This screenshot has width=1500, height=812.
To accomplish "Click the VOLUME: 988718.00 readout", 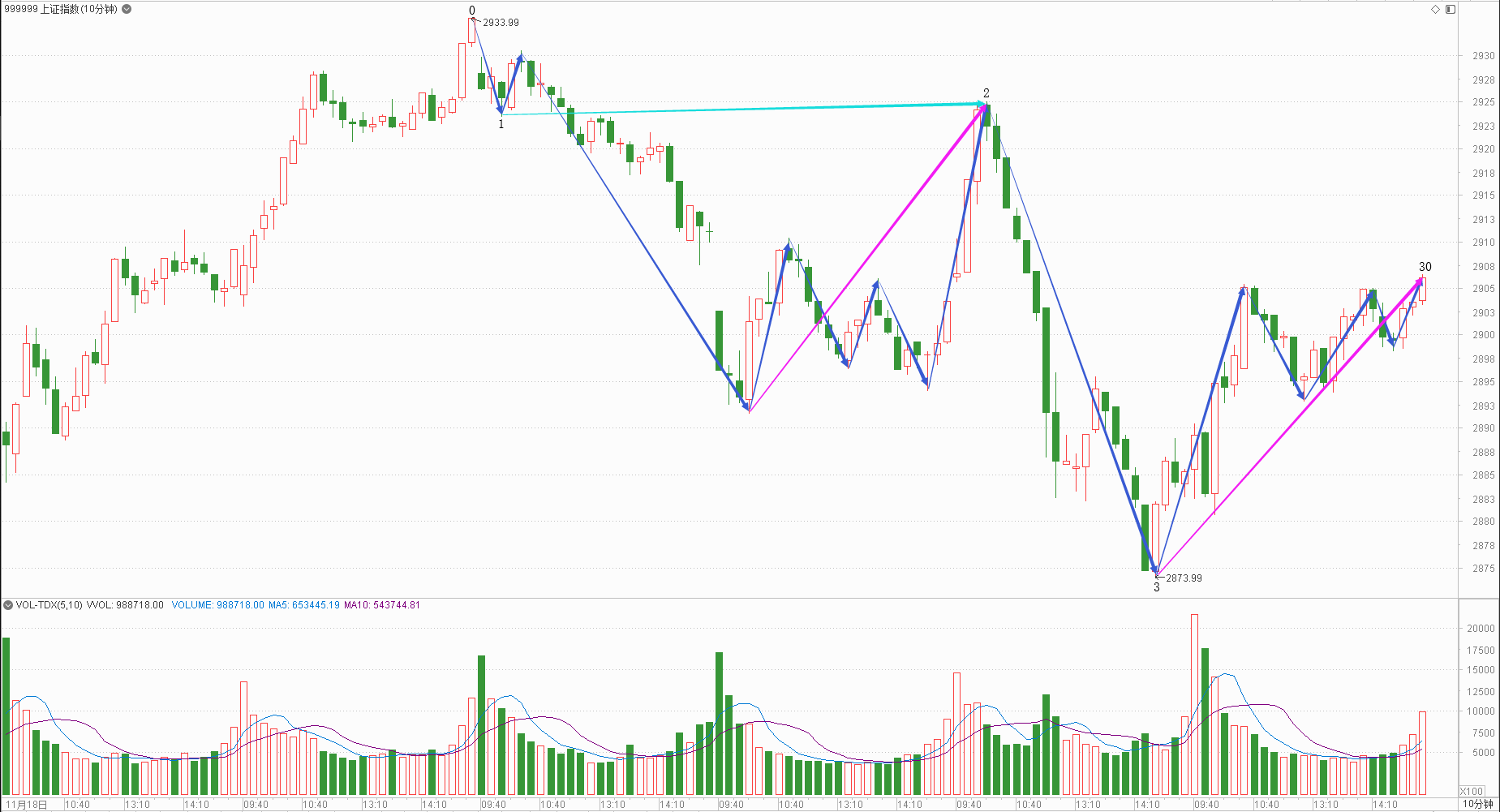I will point(218,605).
